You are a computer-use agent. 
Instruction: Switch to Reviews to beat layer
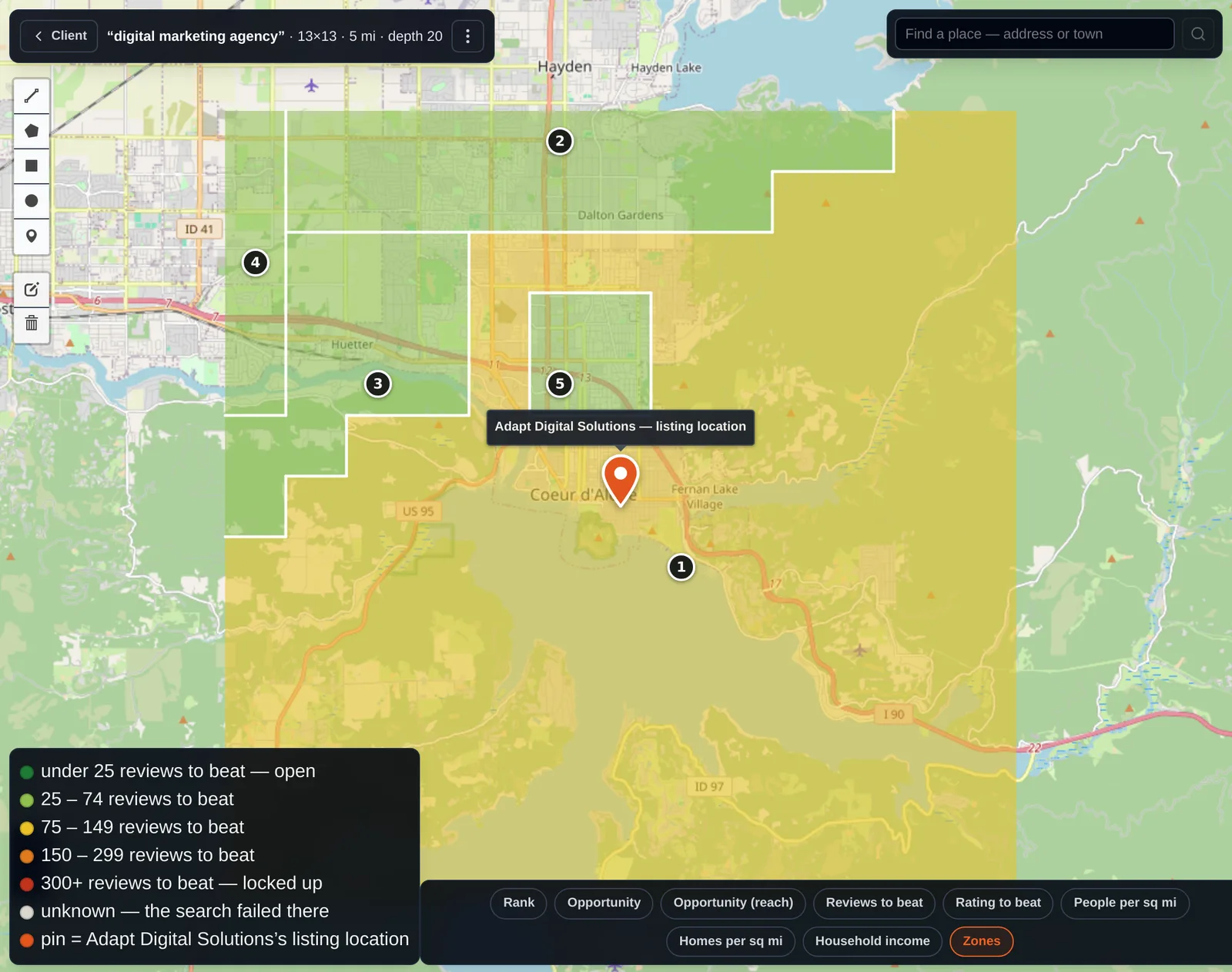pyautogui.click(x=874, y=903)
